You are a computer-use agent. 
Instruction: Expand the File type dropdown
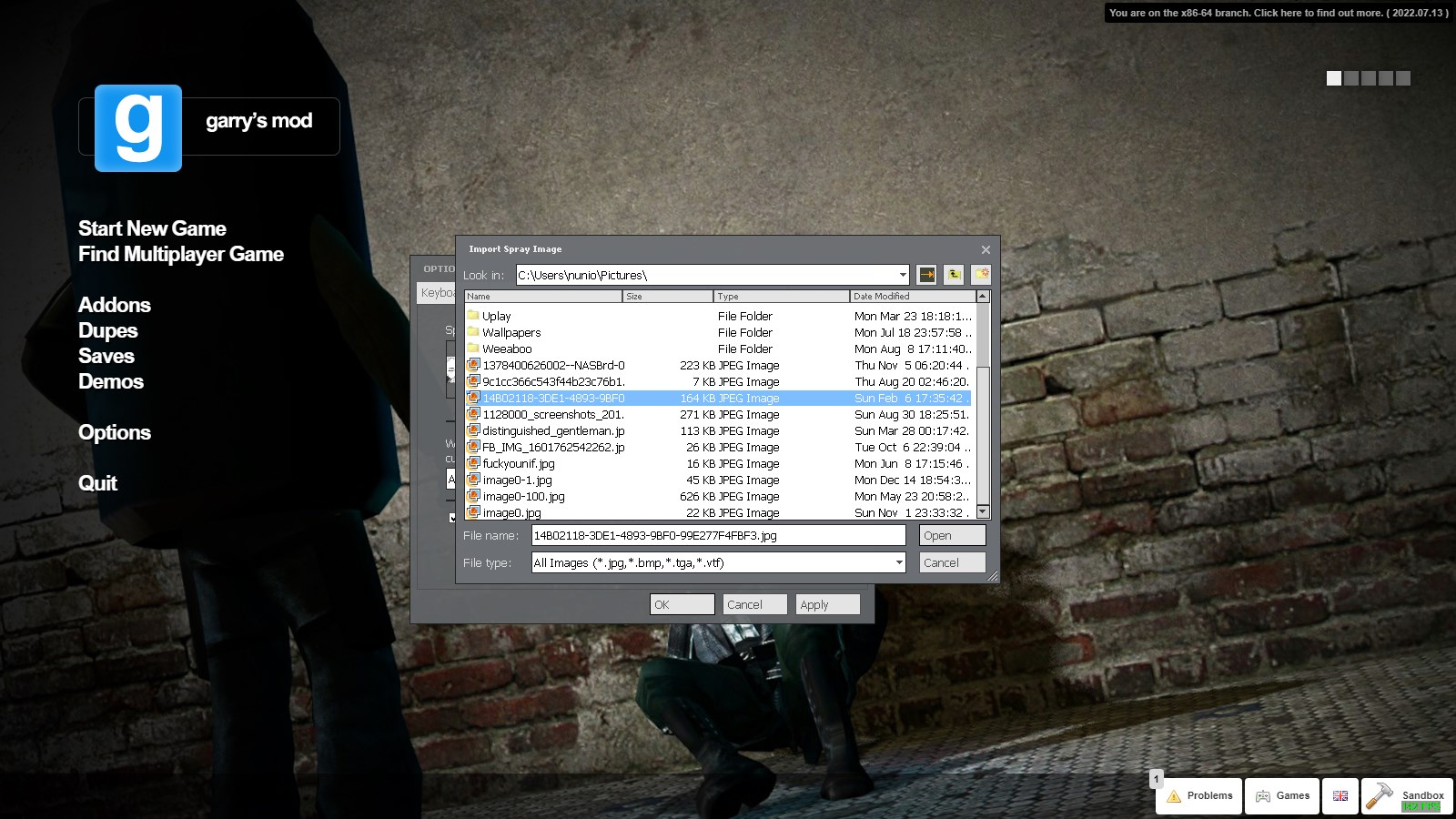[x=899, y=562]
